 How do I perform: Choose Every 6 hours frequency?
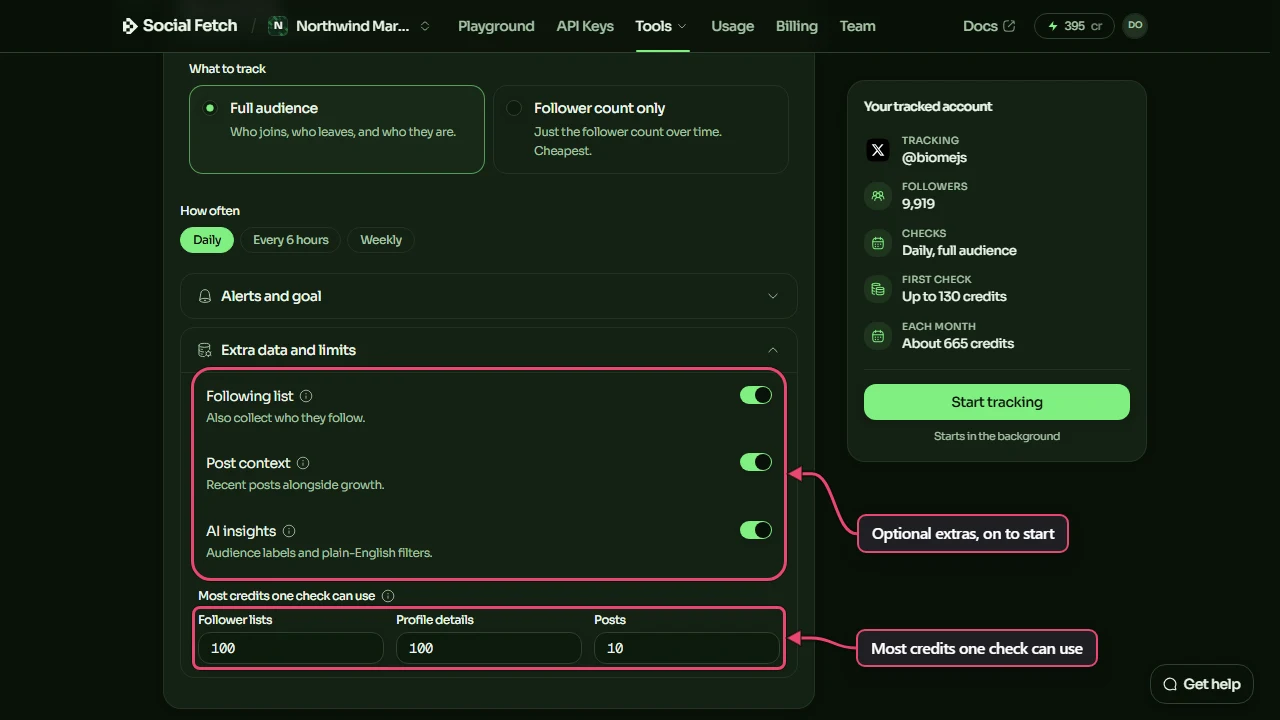(290, 240)
